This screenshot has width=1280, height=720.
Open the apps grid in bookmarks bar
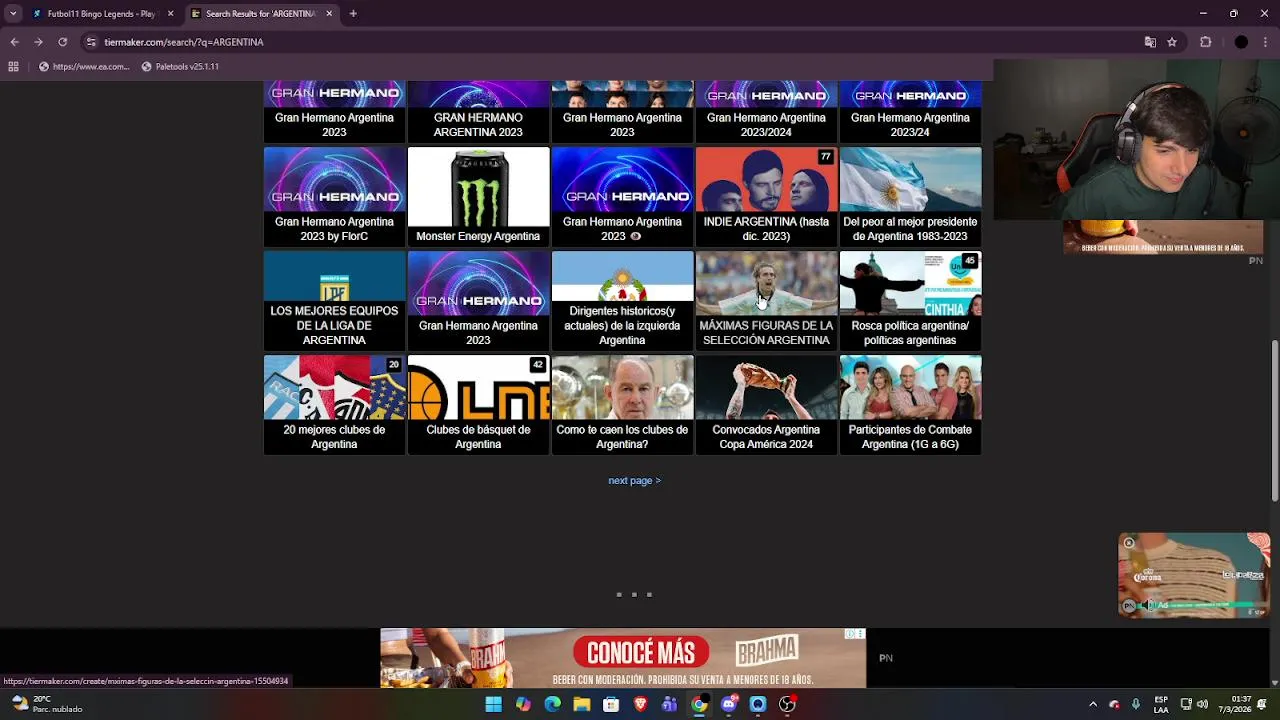[13, 67]
